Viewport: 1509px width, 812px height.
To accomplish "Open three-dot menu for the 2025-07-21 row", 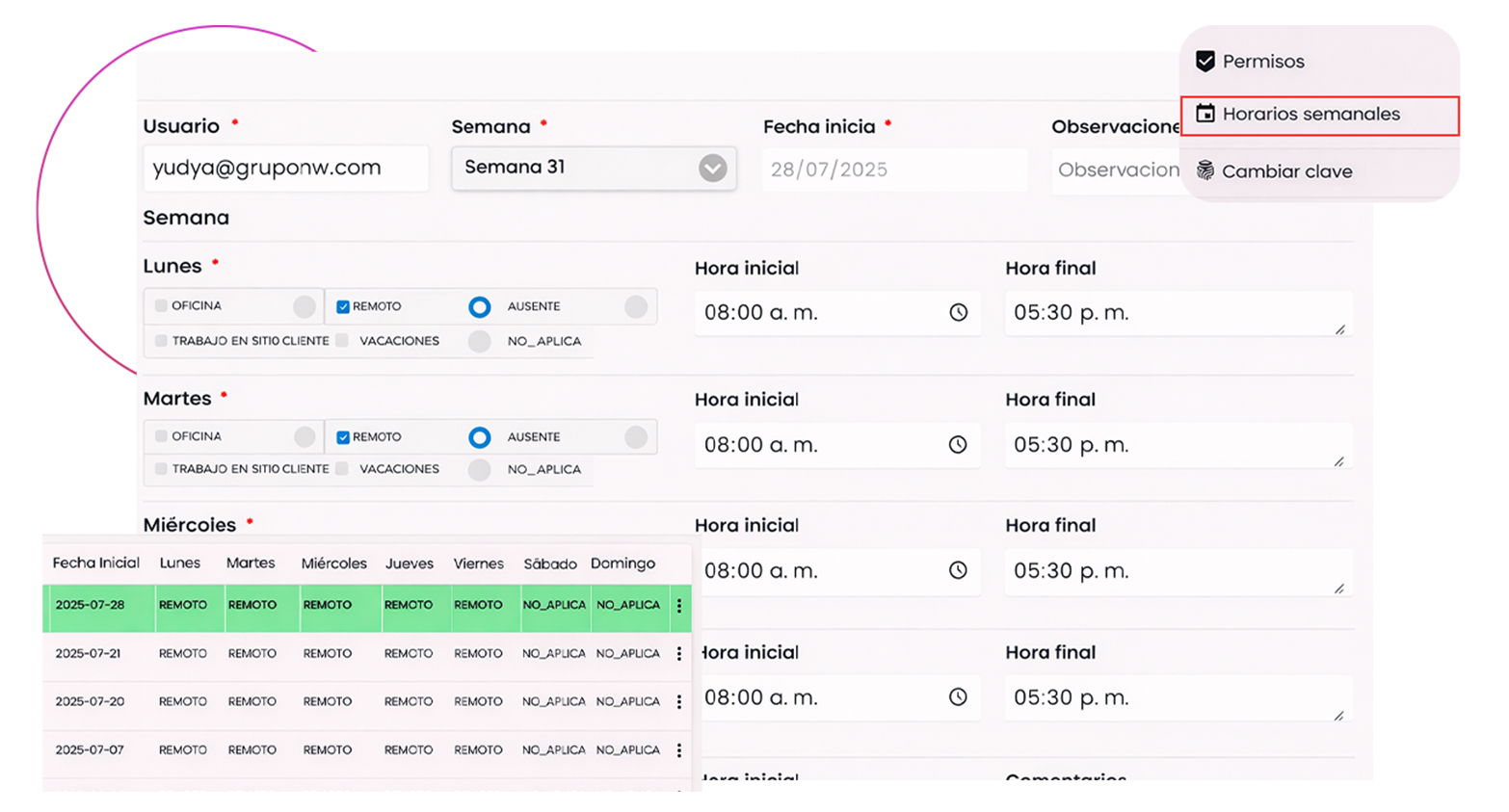I will (679, 654).
